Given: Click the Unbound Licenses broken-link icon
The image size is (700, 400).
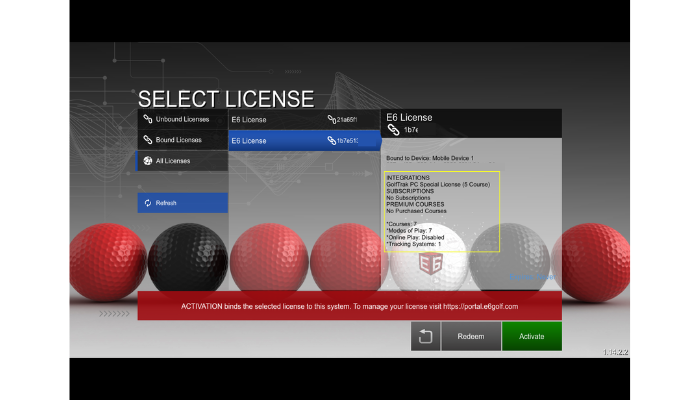Looking at the screenshot, I should click(x=147, y=119).
